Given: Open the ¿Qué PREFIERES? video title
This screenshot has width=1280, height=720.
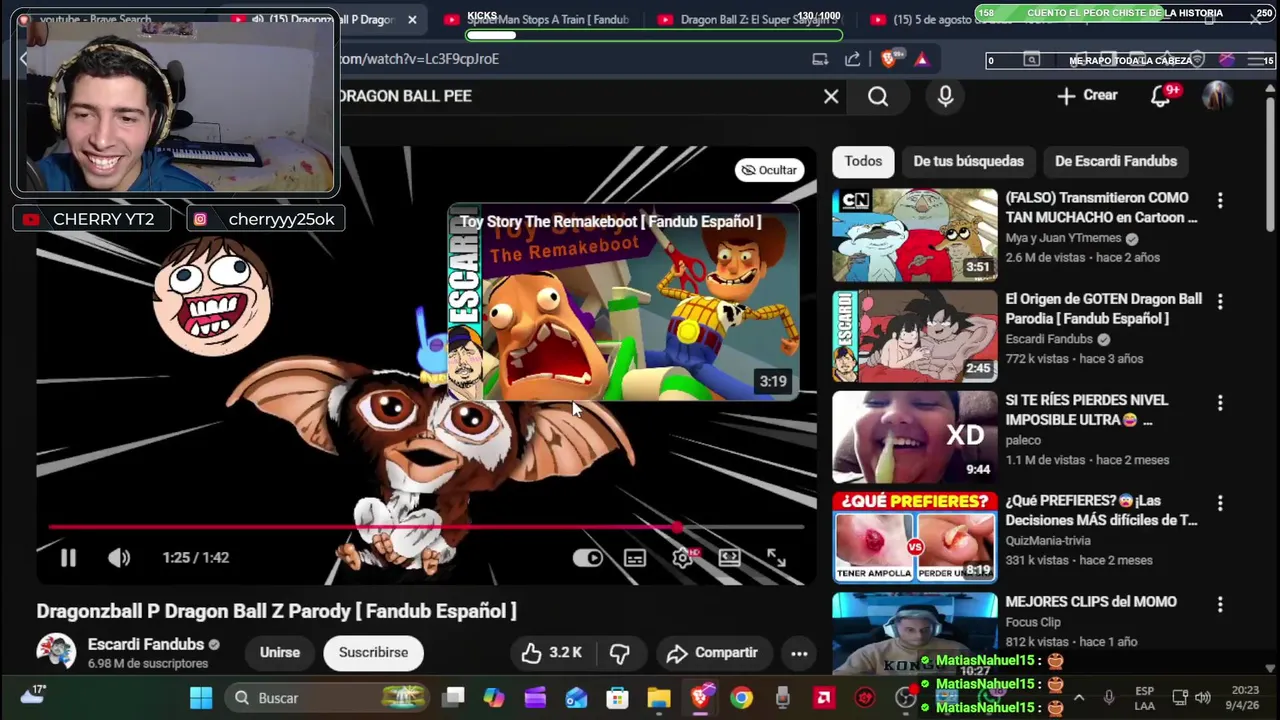Looking at the screenshot, I should (1101, 510).
